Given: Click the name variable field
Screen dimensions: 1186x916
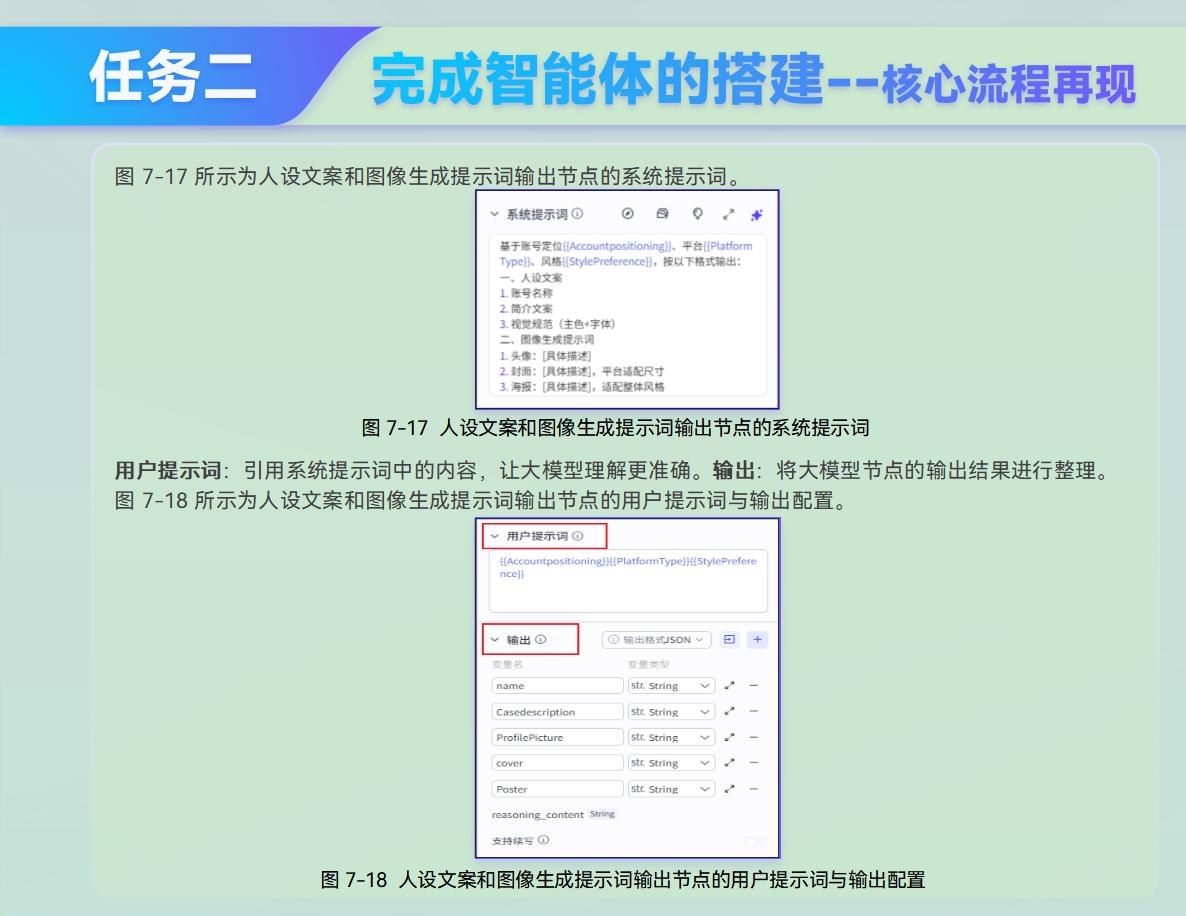Looking at the screenshot, I should [x=557, y=686].
